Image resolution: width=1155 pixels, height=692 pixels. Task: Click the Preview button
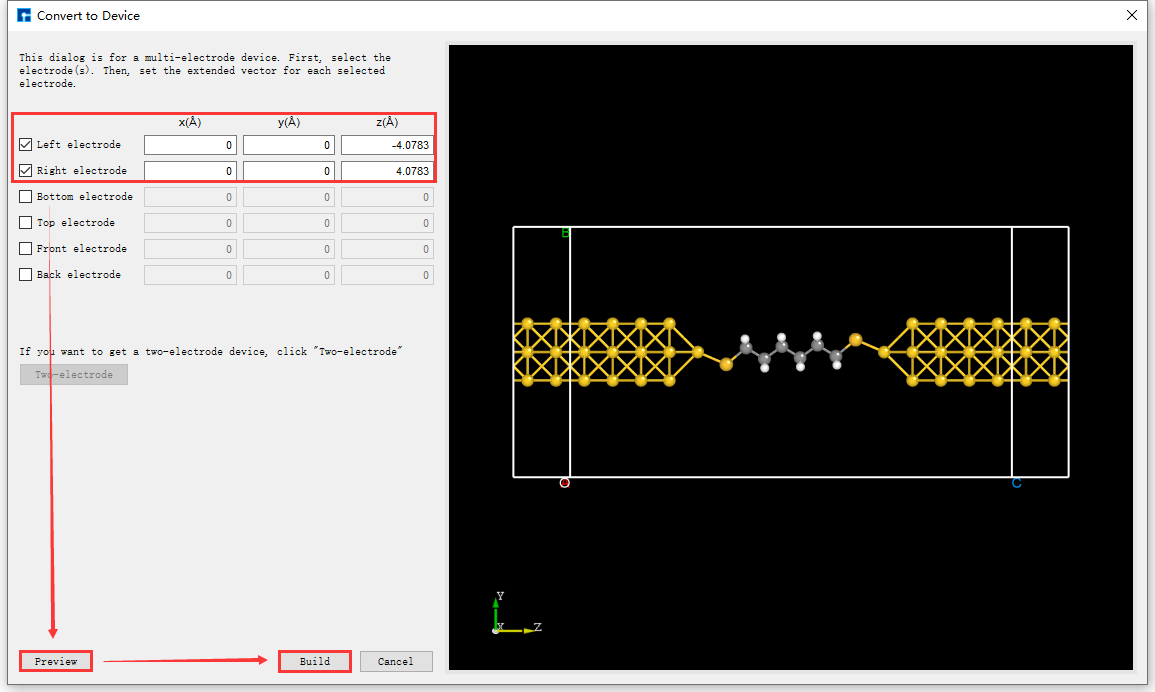[x=55, y=661]
